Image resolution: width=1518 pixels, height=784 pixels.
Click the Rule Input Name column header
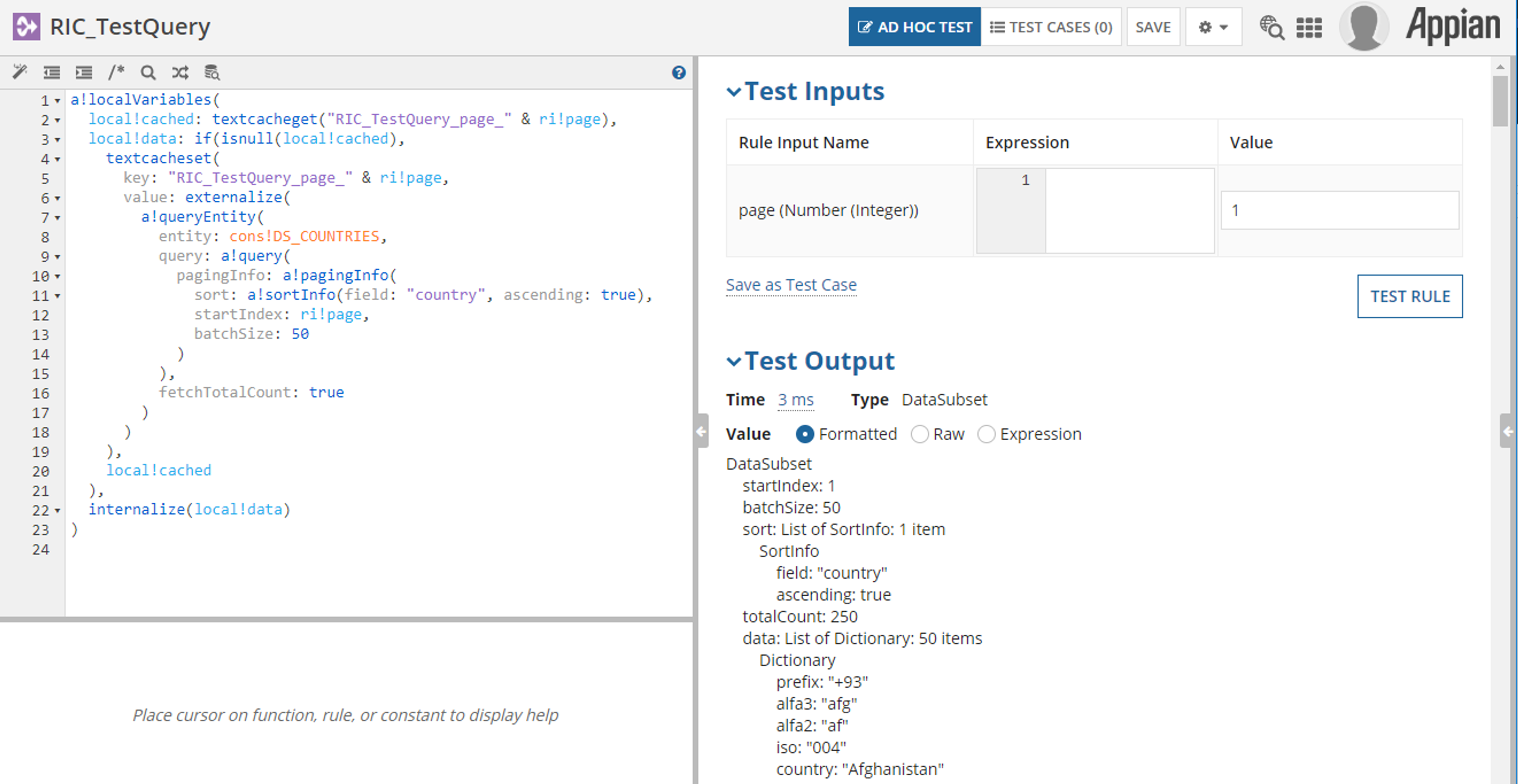pyautogui.click(x=803, y=143)
